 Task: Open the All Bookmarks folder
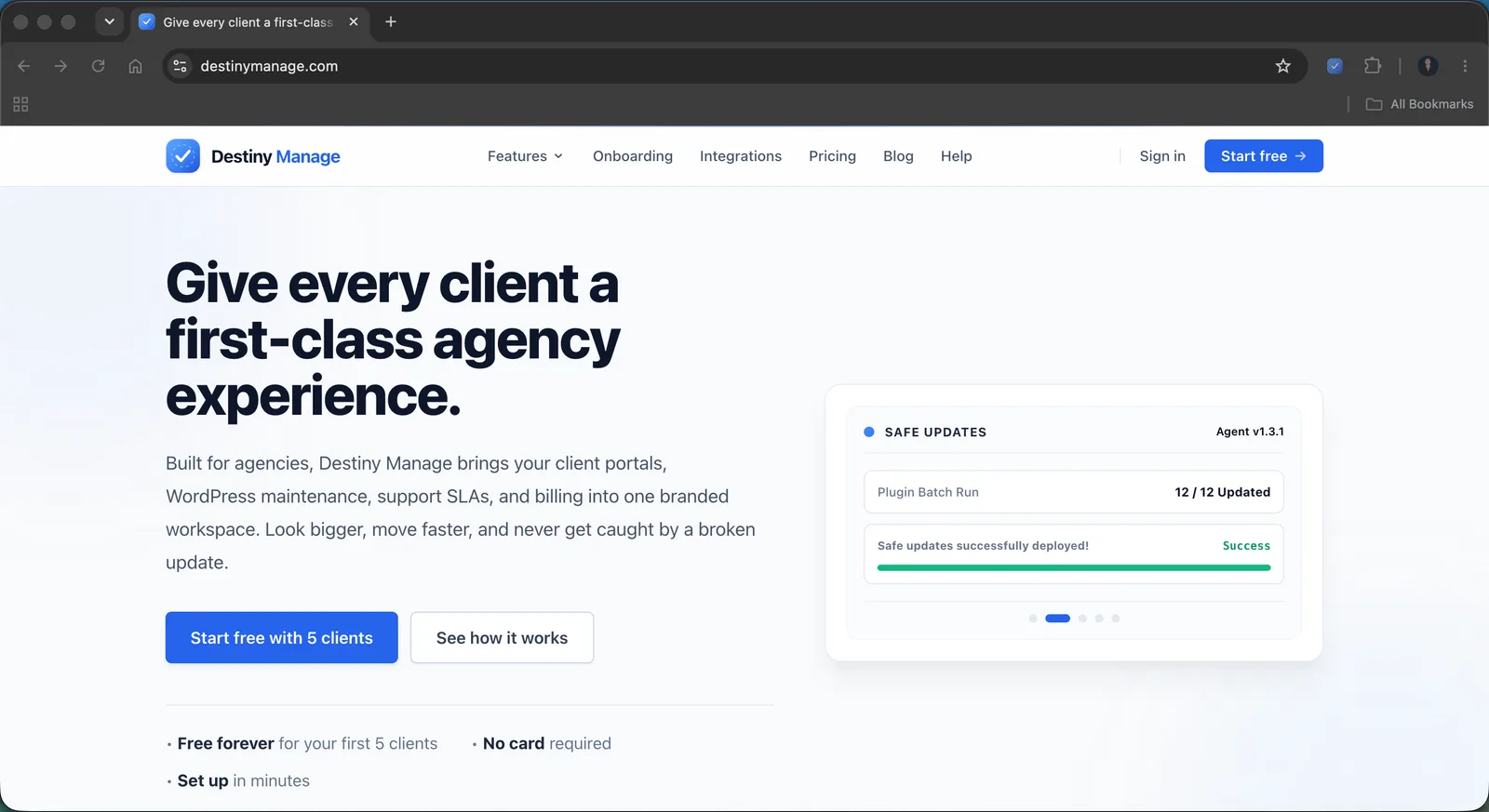[1419, 104]
